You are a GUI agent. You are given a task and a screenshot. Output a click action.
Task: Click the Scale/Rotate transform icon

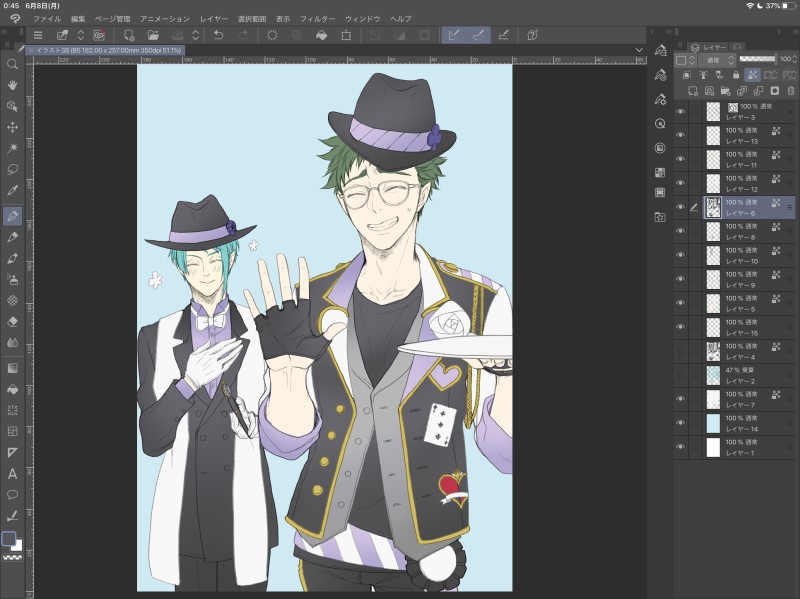[x=346, y=35]
